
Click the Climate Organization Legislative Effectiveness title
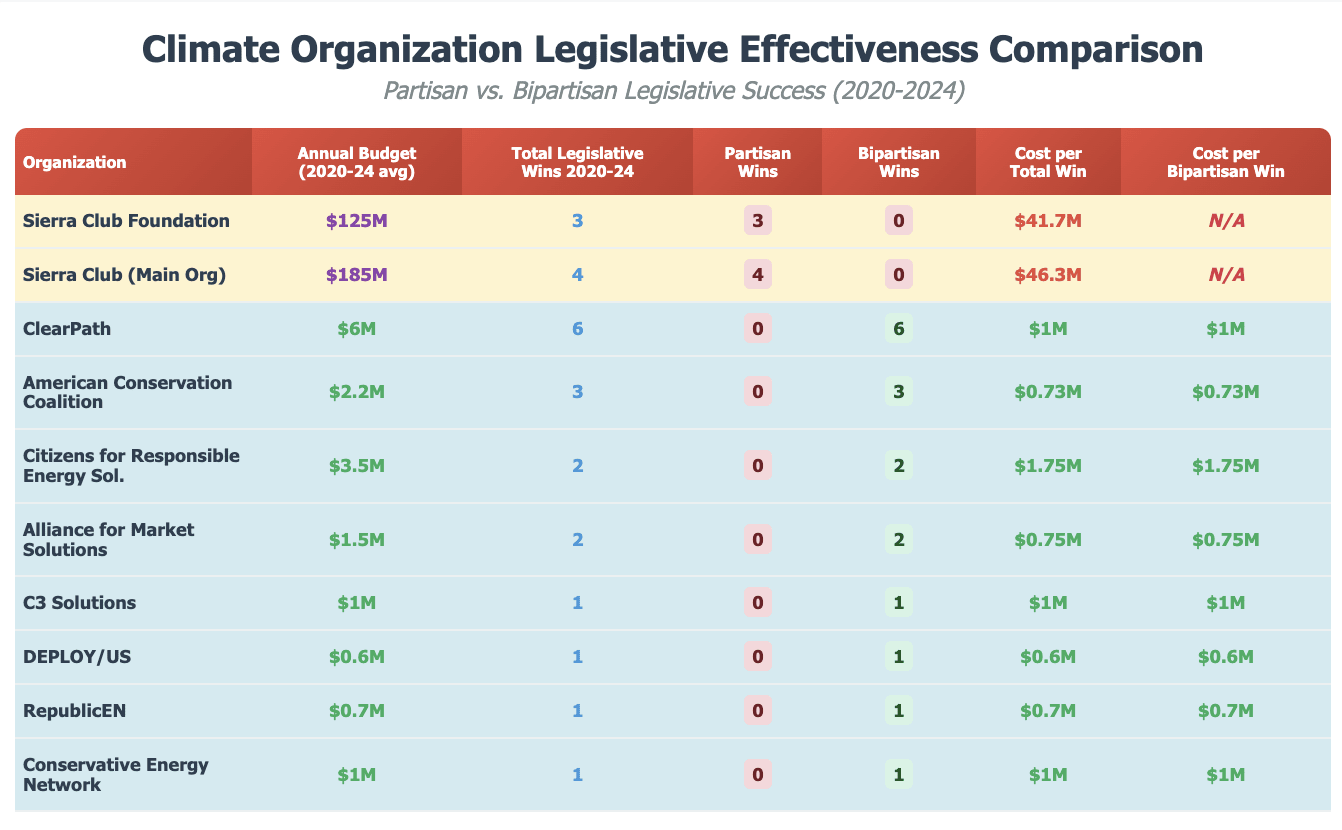pos(672,50)
